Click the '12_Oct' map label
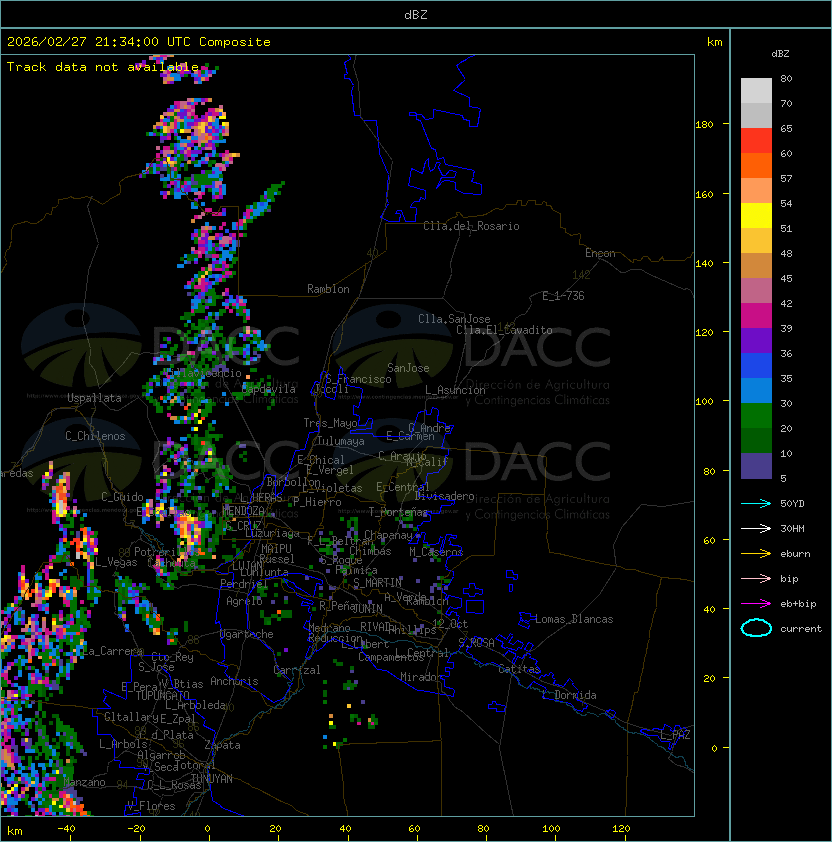This screenshot has width=832, height=842. [450, 624]
